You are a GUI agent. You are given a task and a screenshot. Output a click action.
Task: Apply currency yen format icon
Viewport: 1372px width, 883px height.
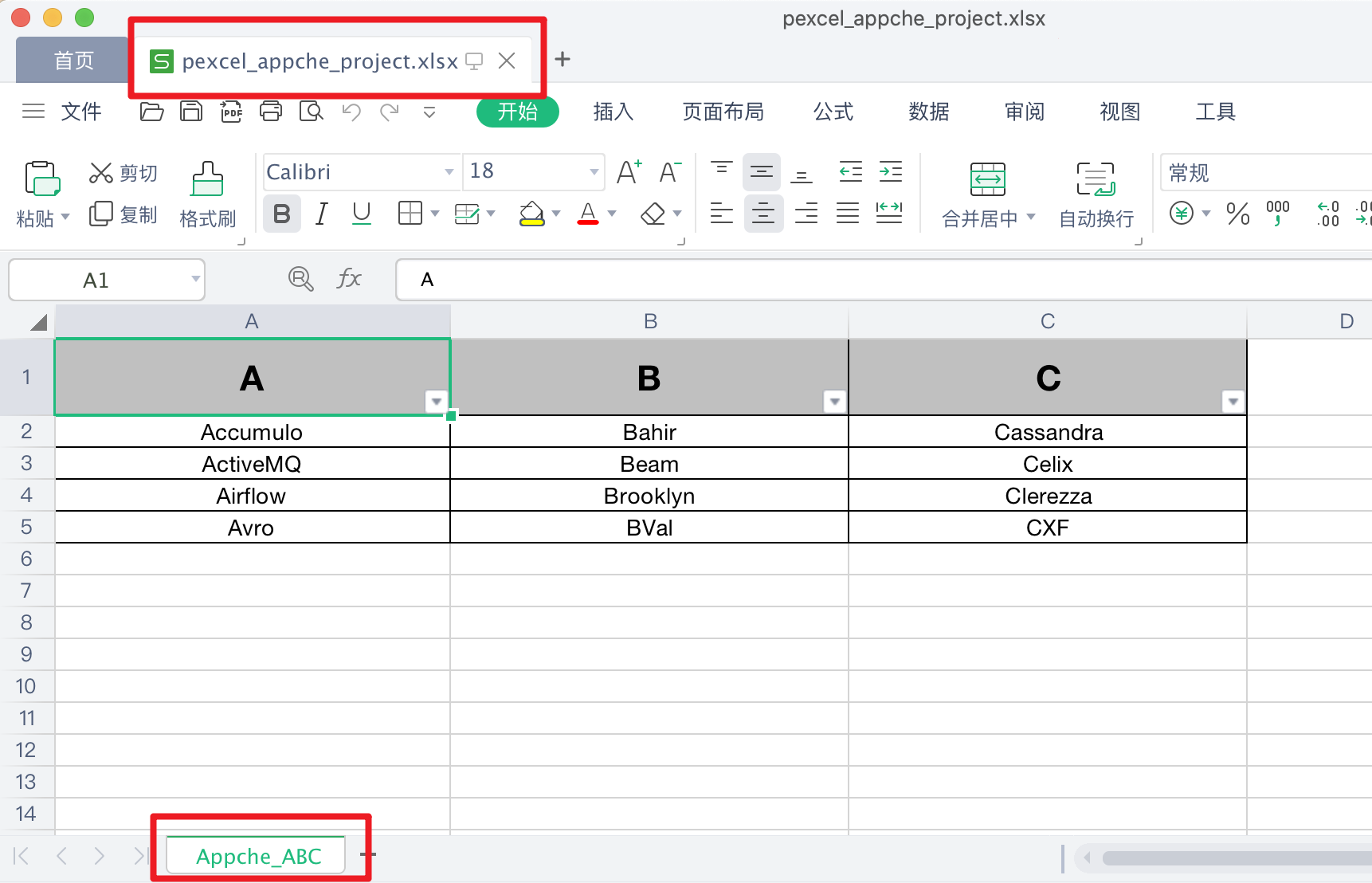tap(1182, 214)
